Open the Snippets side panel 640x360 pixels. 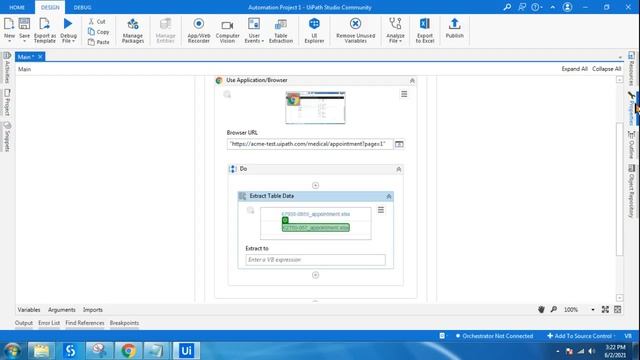coord(7,137)
